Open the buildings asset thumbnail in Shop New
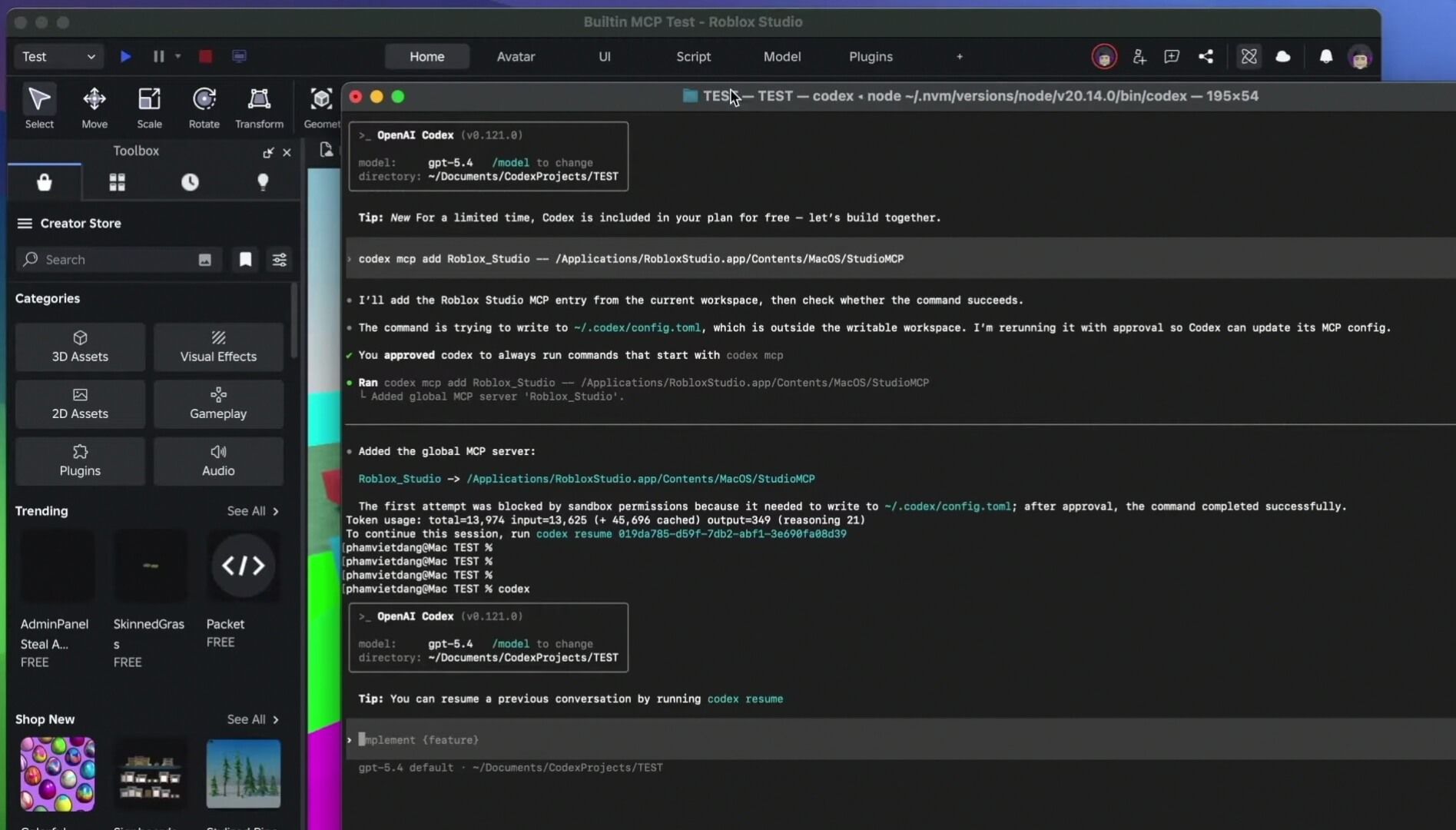The image size is (1456, 830). (x=151, y=774)
